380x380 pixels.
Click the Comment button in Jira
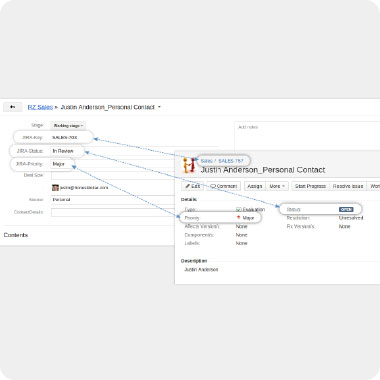224,186
